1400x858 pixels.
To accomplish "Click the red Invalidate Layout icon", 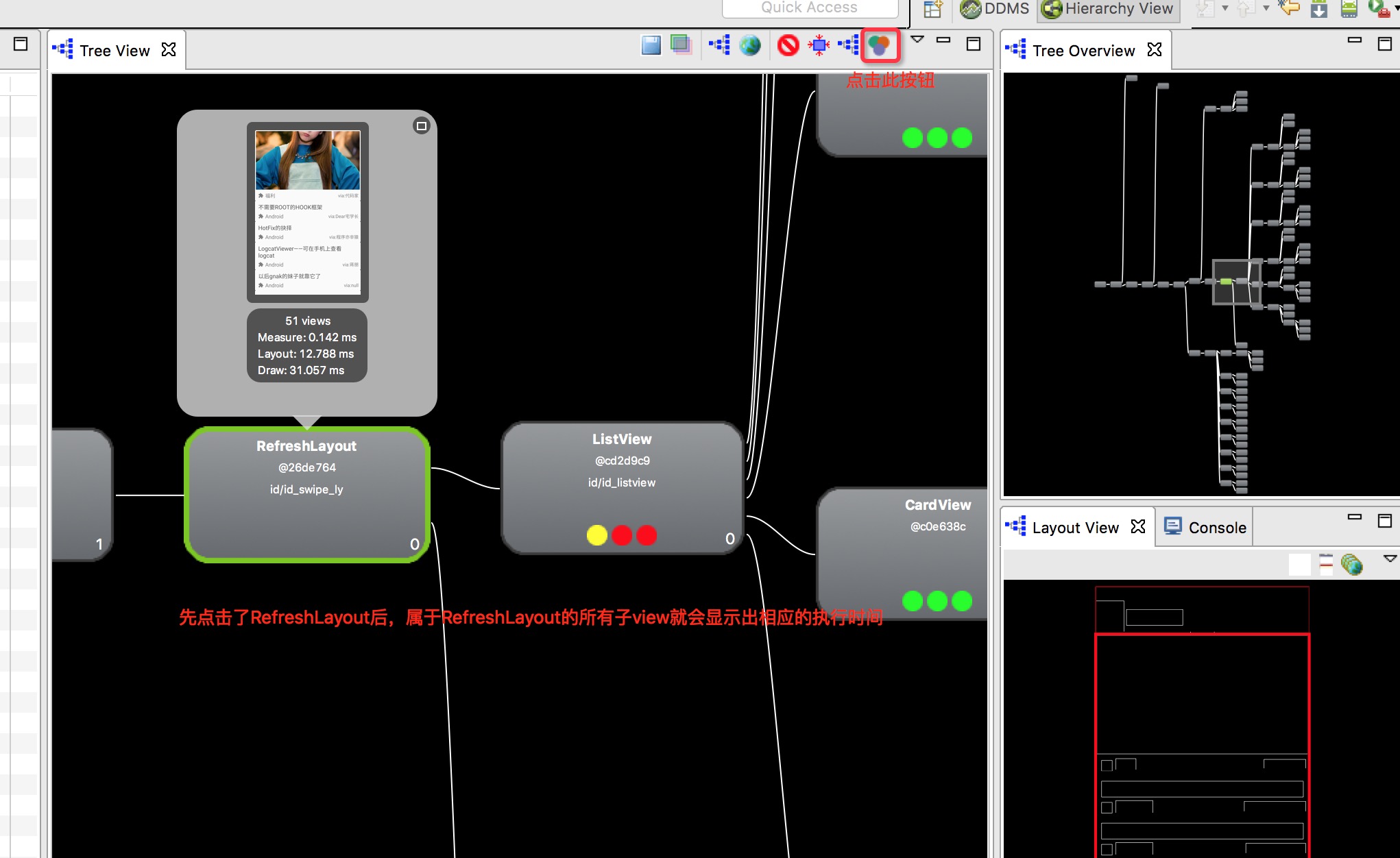I will (788, 45).
